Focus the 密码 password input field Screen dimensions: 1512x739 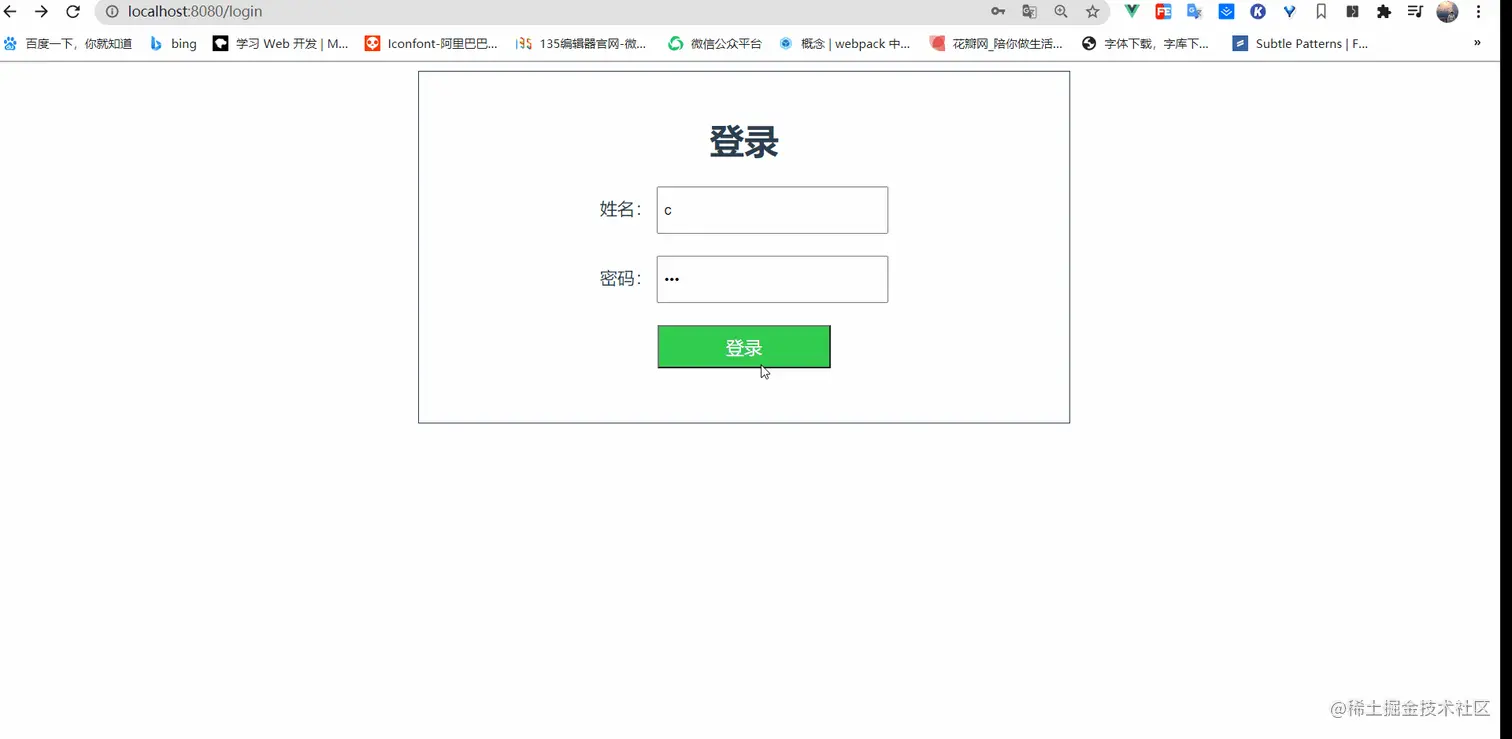point(772,279)
